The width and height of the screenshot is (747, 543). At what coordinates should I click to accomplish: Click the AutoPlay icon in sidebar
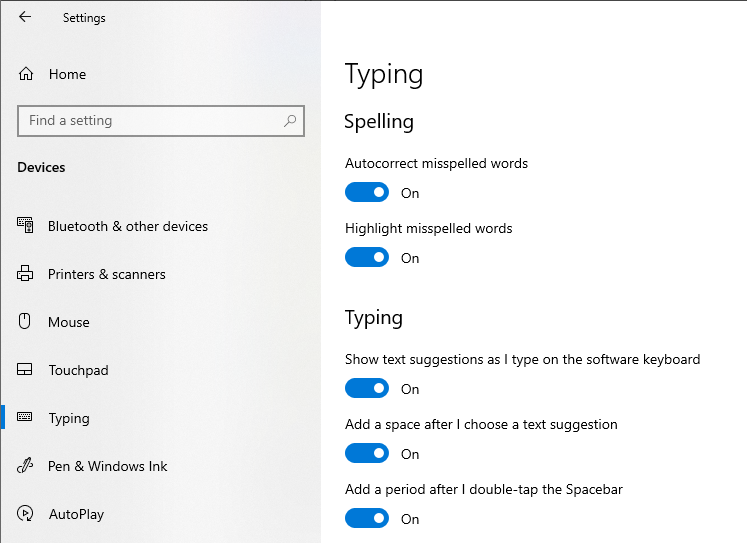[x=26, y=514]
